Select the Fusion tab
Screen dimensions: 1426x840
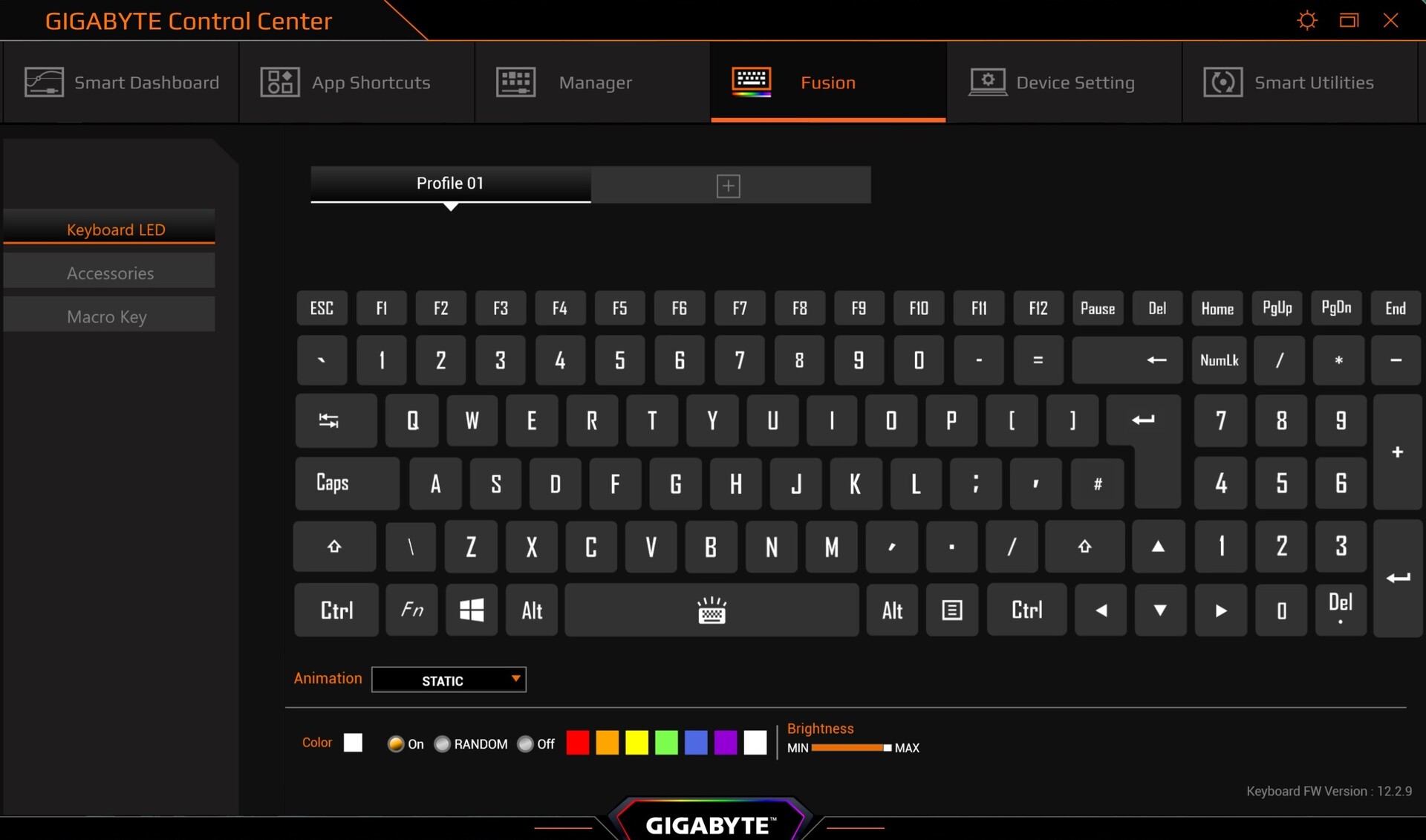828,82
